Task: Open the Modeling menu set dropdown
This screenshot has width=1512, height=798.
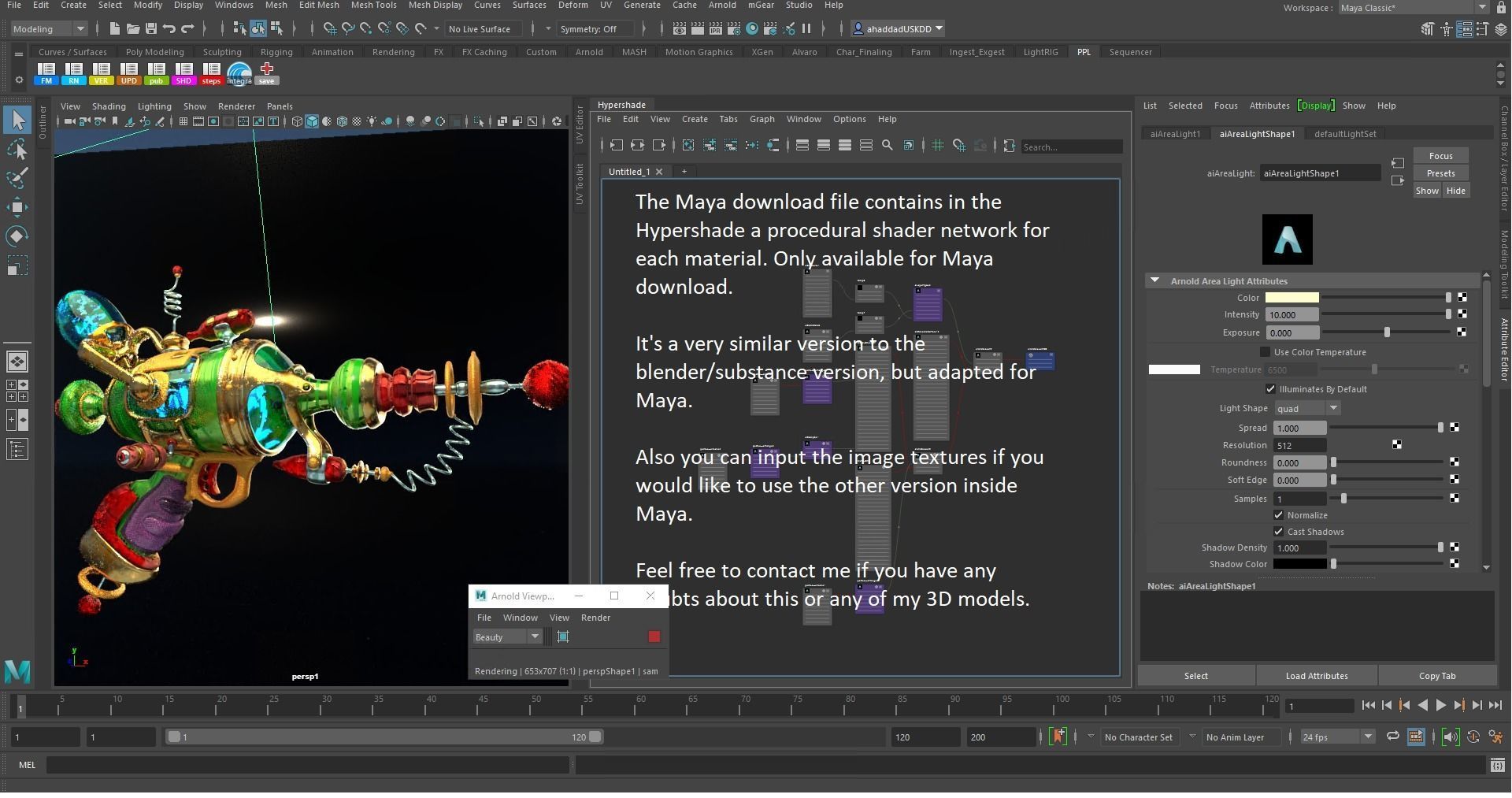Action: tap(49, 29)
